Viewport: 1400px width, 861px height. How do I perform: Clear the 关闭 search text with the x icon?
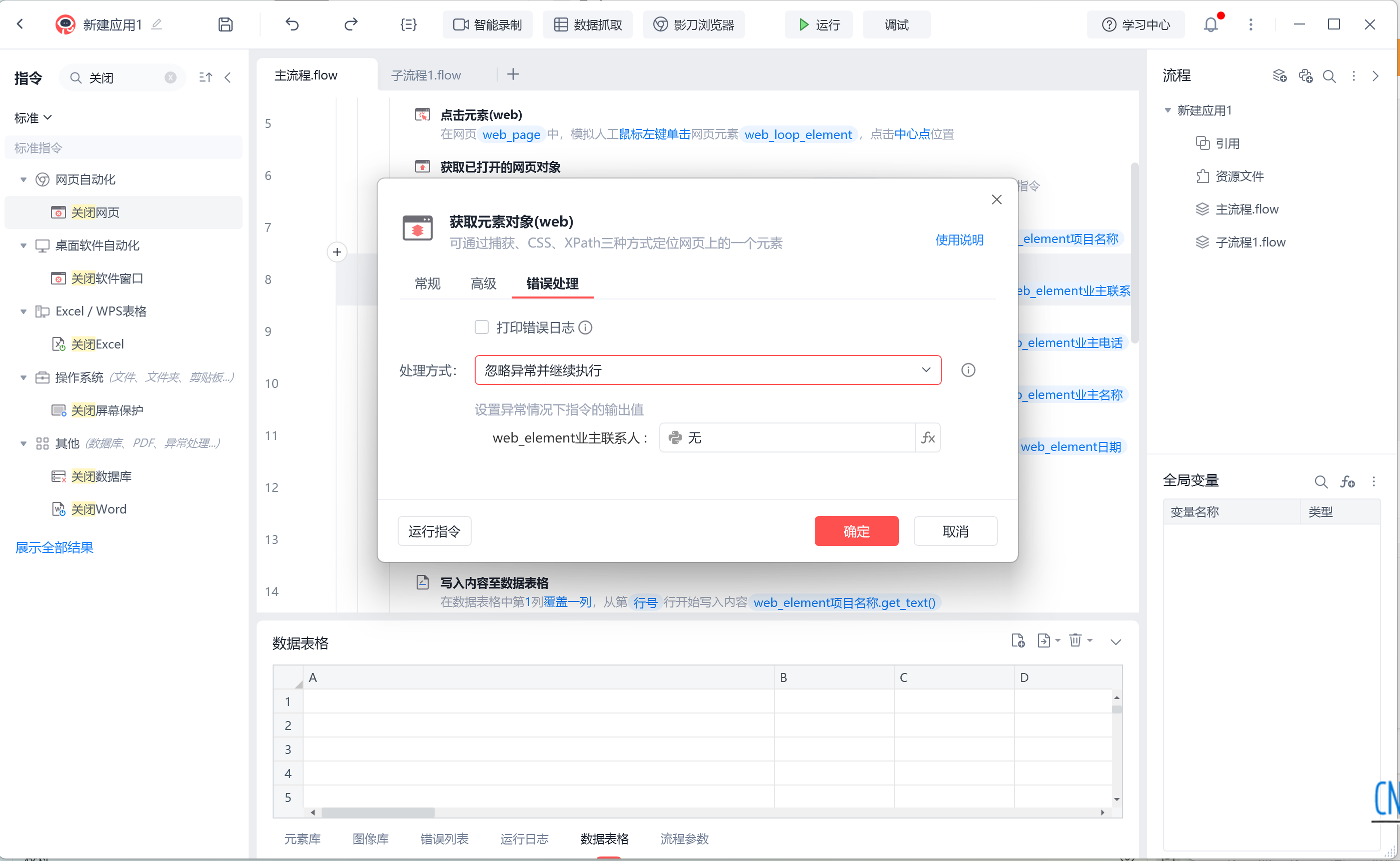[170, 77]
